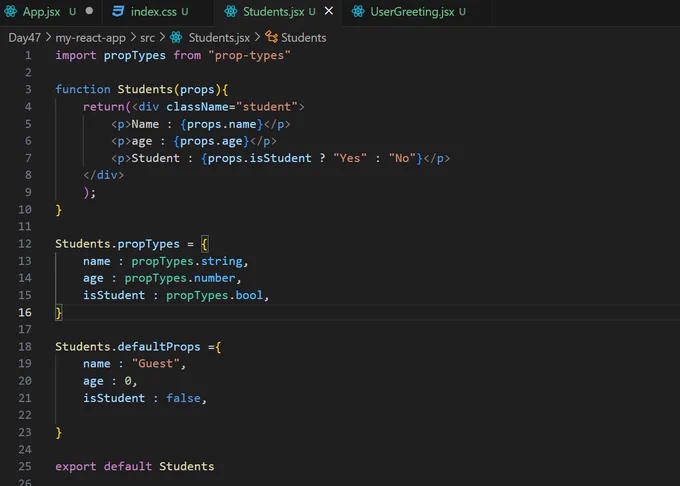
Task: Click propTypes.number on line 14
Action: click(180, 278)
